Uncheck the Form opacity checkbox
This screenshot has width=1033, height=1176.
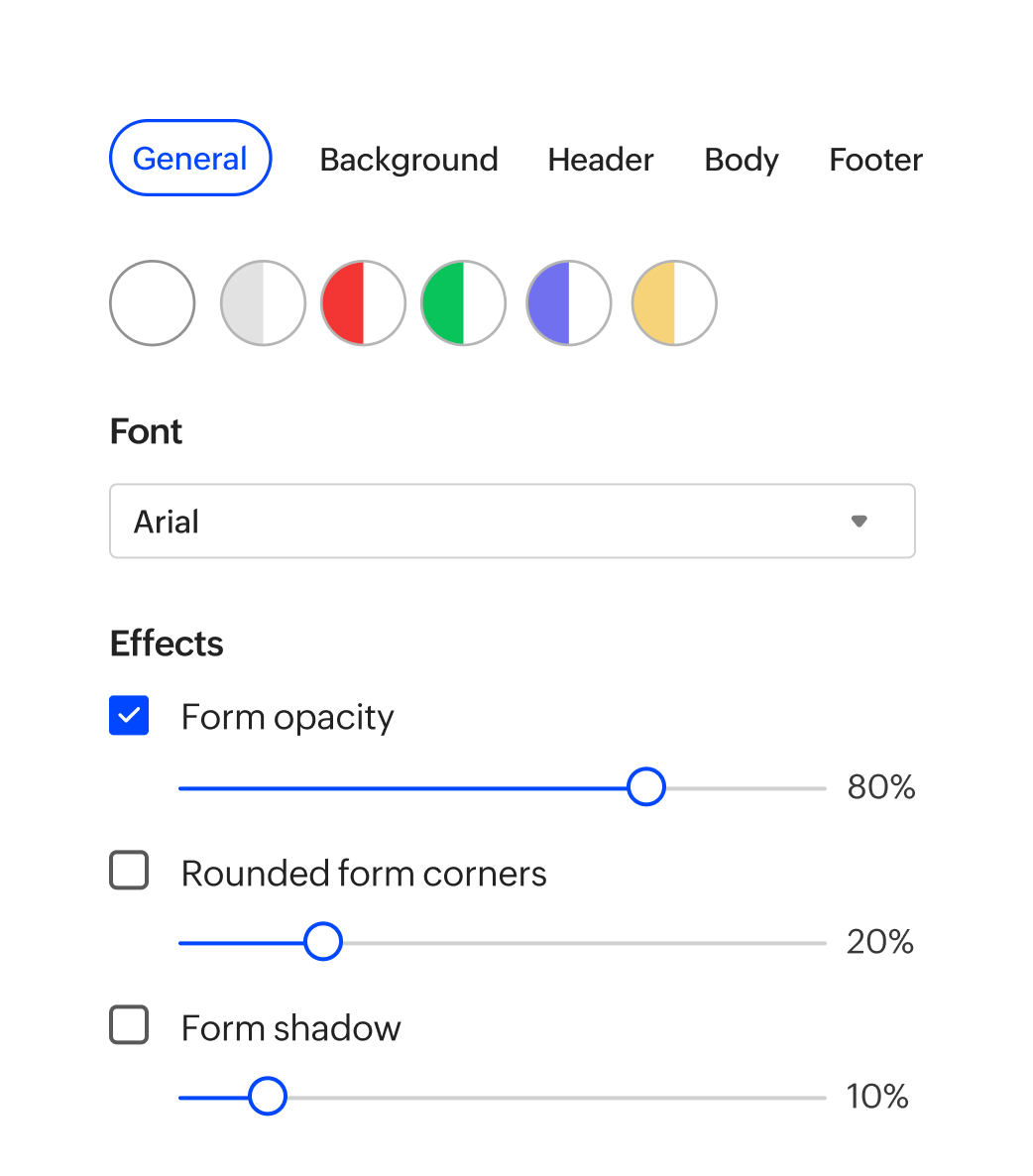(129, 716)
